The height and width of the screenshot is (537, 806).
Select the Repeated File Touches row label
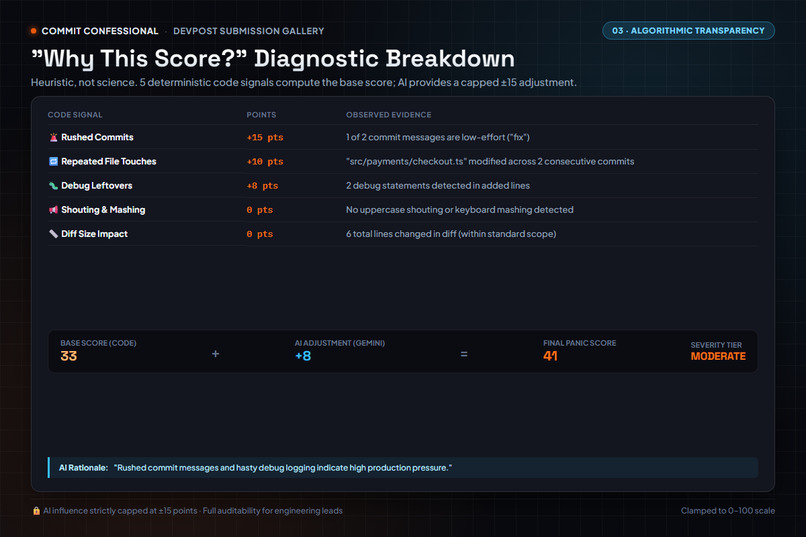(x=108, y=161)
